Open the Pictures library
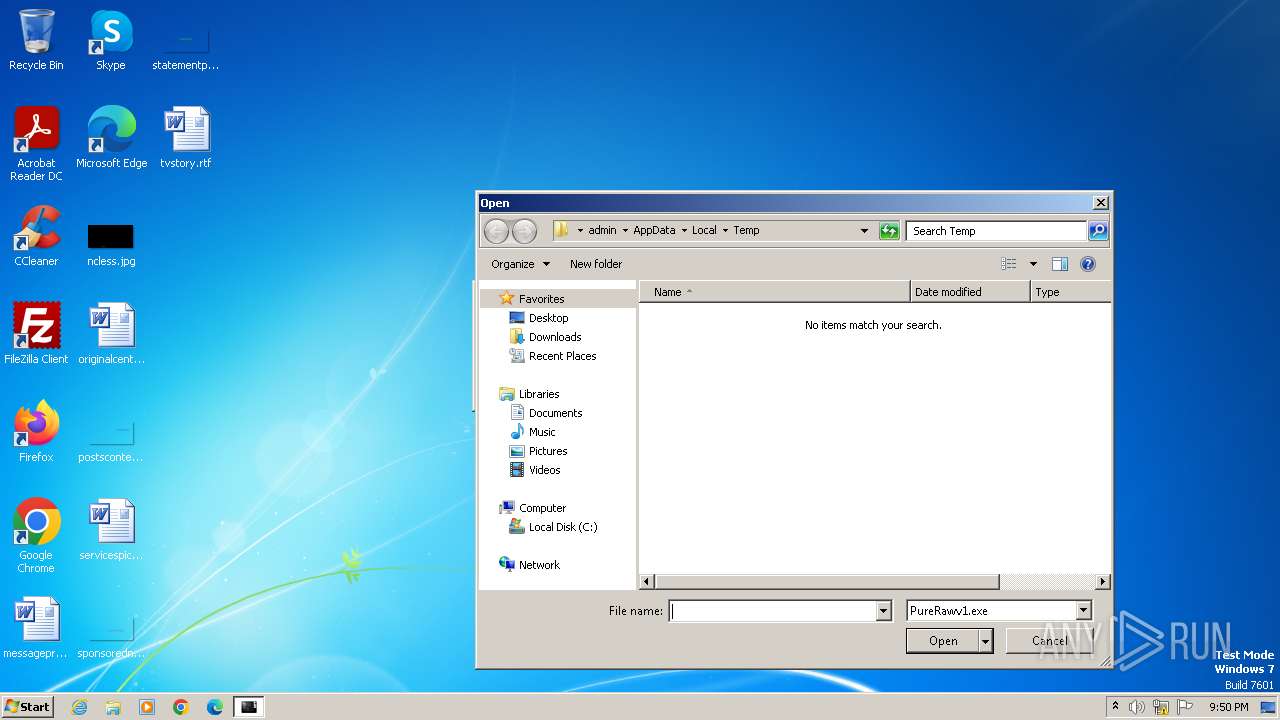The width and height of the screenshot is (1280, 720). 548,451
